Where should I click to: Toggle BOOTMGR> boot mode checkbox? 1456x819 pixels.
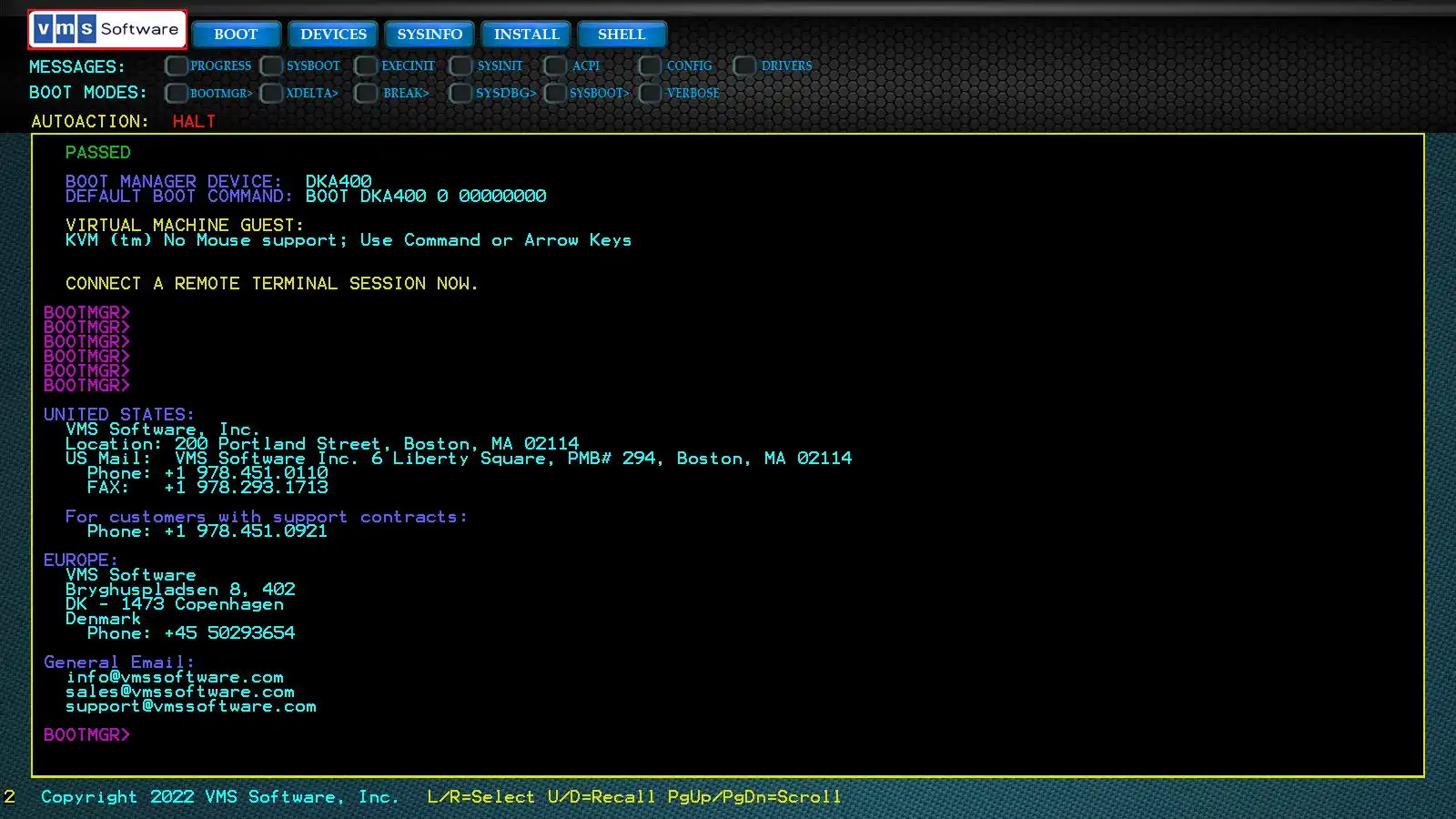pyautogui.click(x=177, y=93)
